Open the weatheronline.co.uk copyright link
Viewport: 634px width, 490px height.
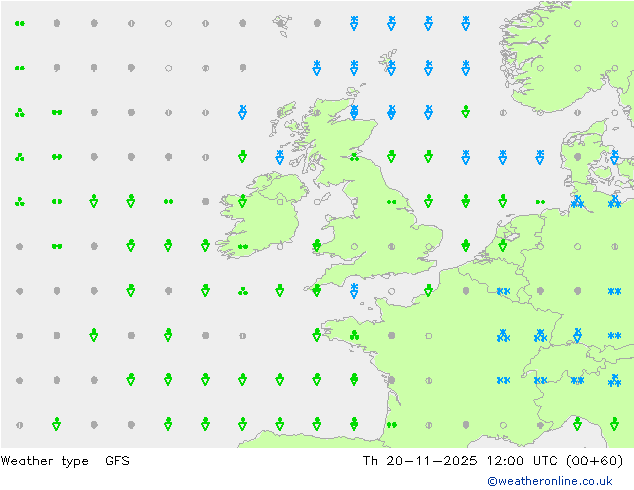click(550, 481)
